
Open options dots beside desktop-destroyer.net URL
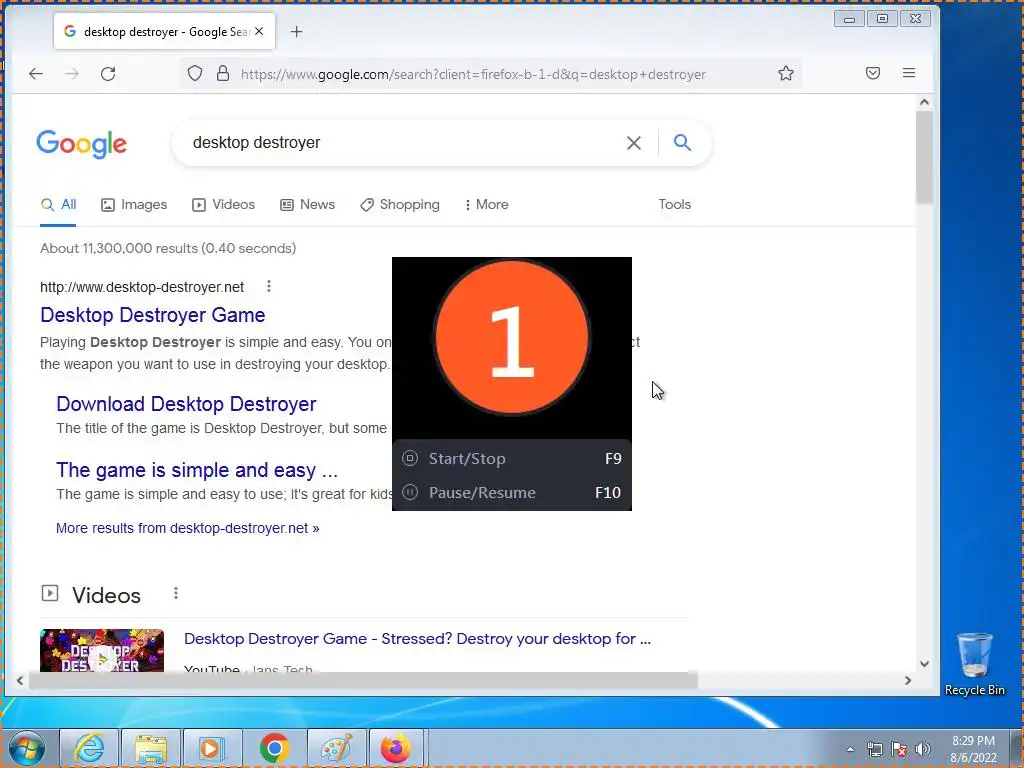tap(268, 286)
